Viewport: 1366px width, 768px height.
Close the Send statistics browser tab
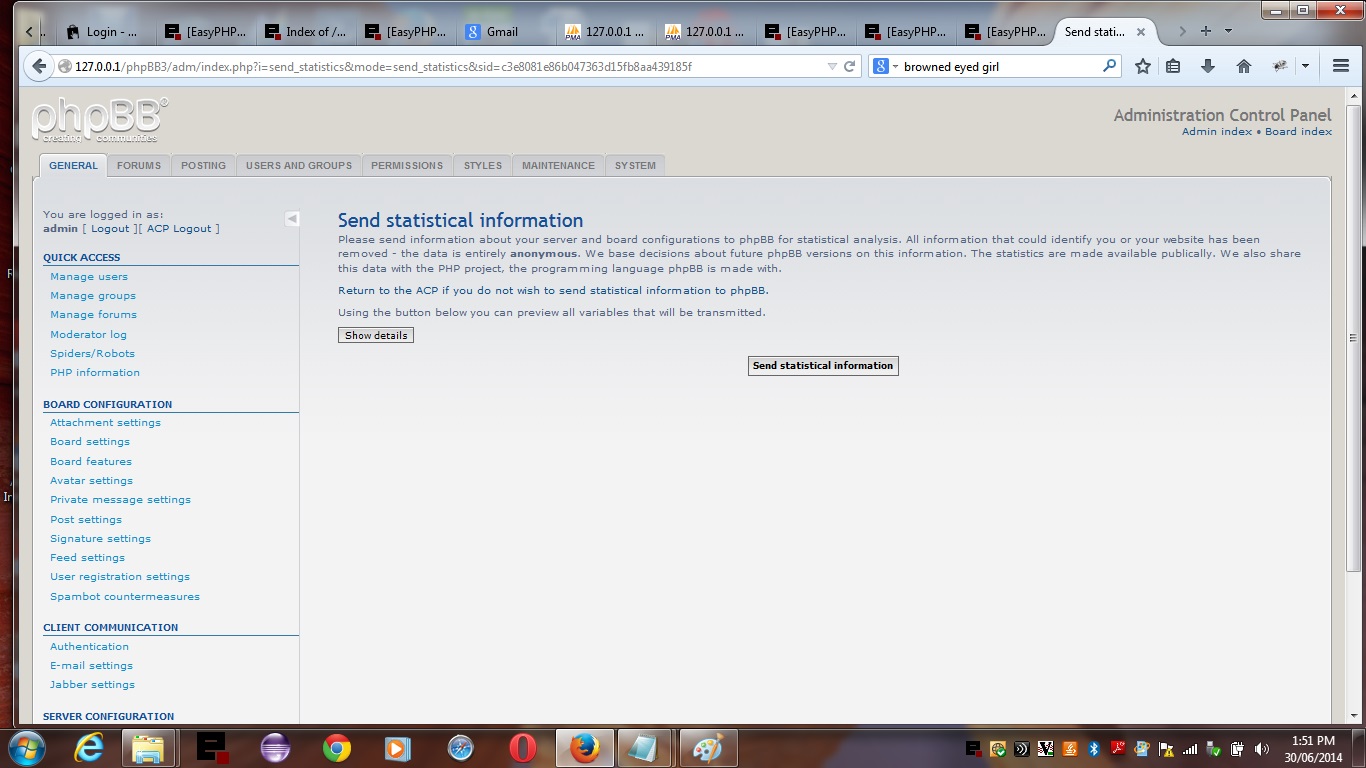[x=1140, y=32]
